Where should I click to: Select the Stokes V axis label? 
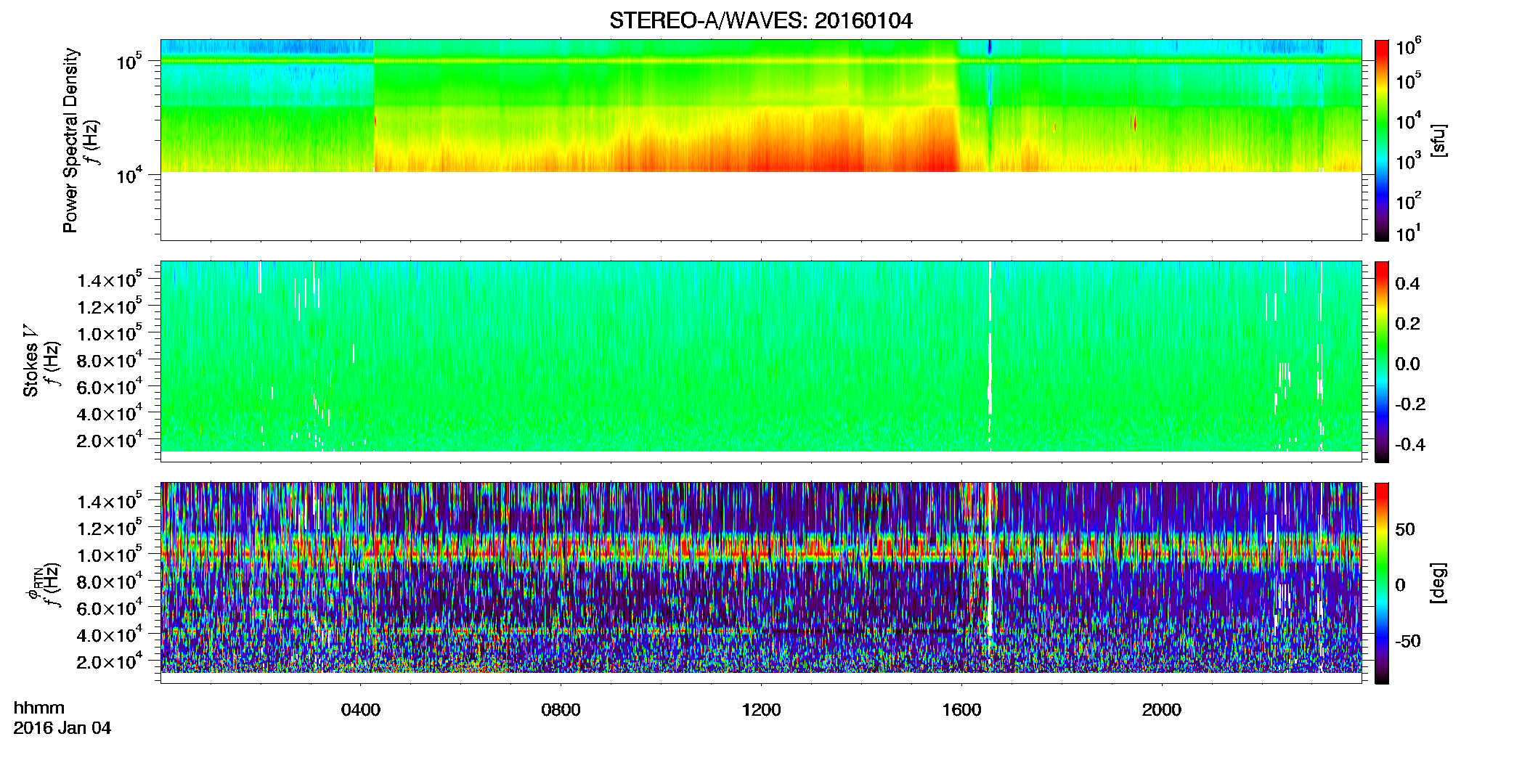pyautogui.click(x=30, y=361)
